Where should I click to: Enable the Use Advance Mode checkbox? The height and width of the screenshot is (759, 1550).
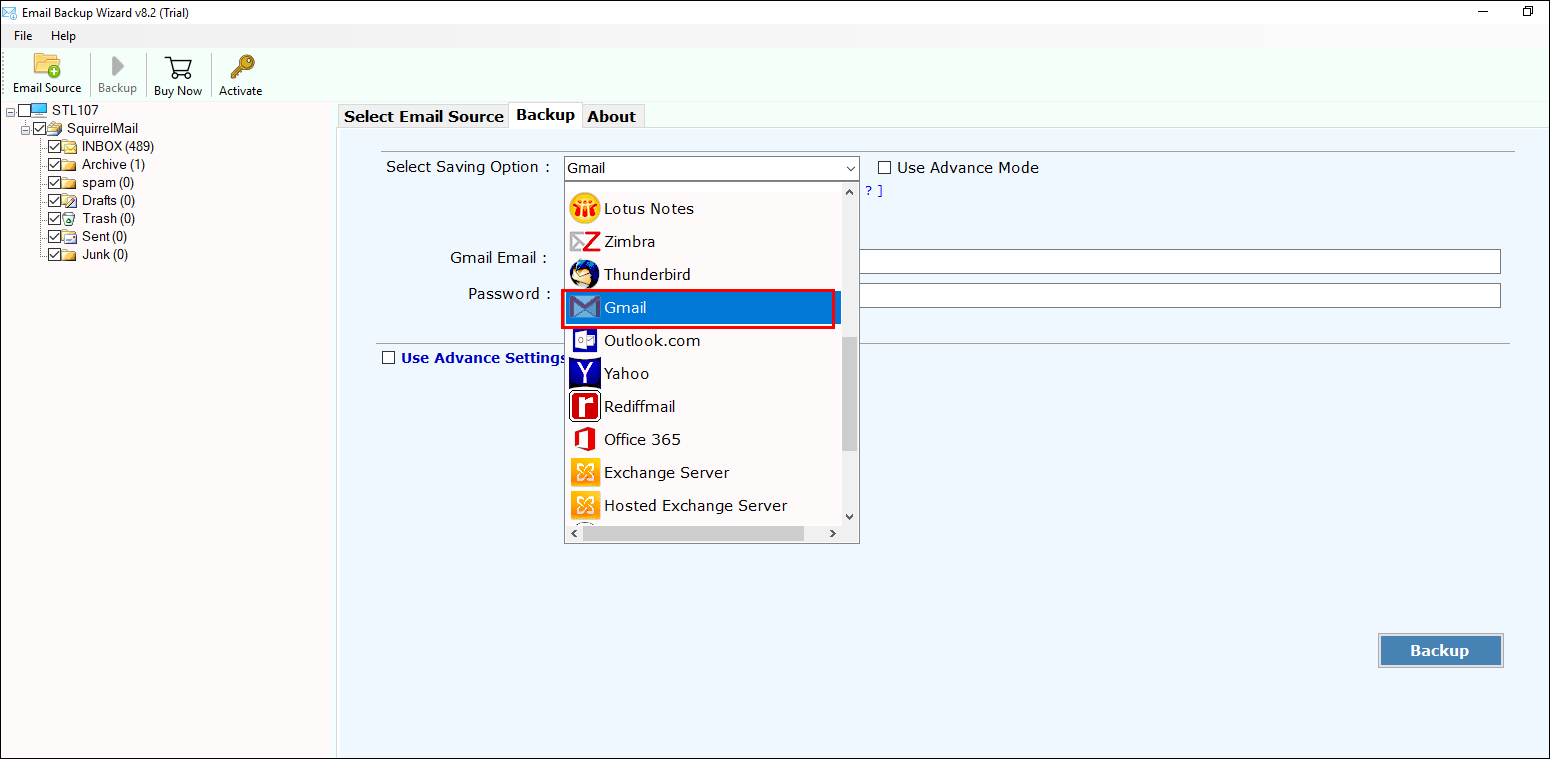tap(884, 168)
